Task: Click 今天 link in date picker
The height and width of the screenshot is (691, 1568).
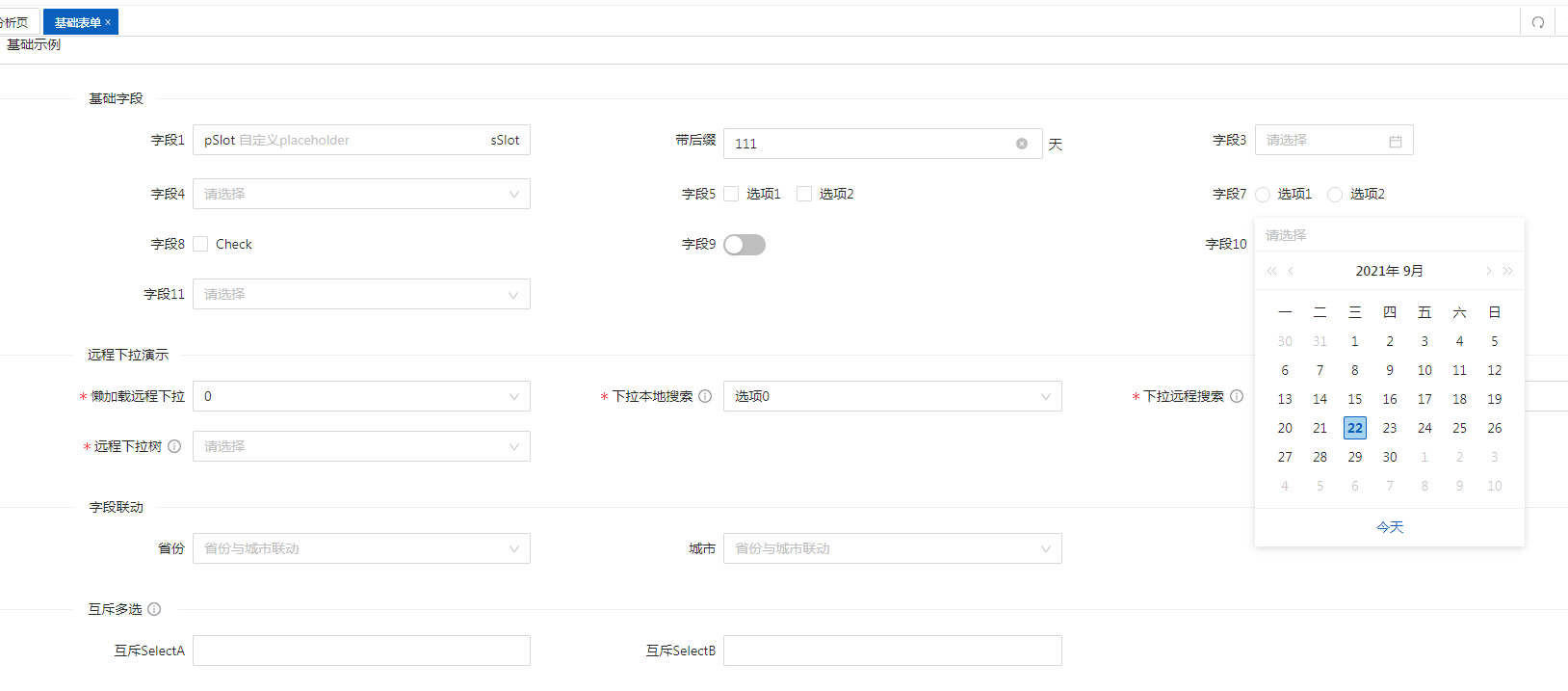Action: [1390, 527]
